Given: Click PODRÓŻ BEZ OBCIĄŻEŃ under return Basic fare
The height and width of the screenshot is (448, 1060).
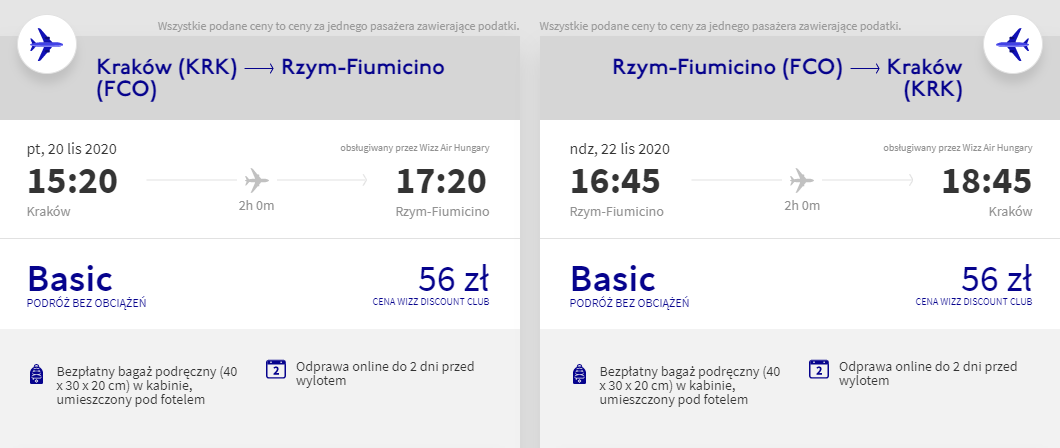Looking at the screenshot, I should pos(629,303).
